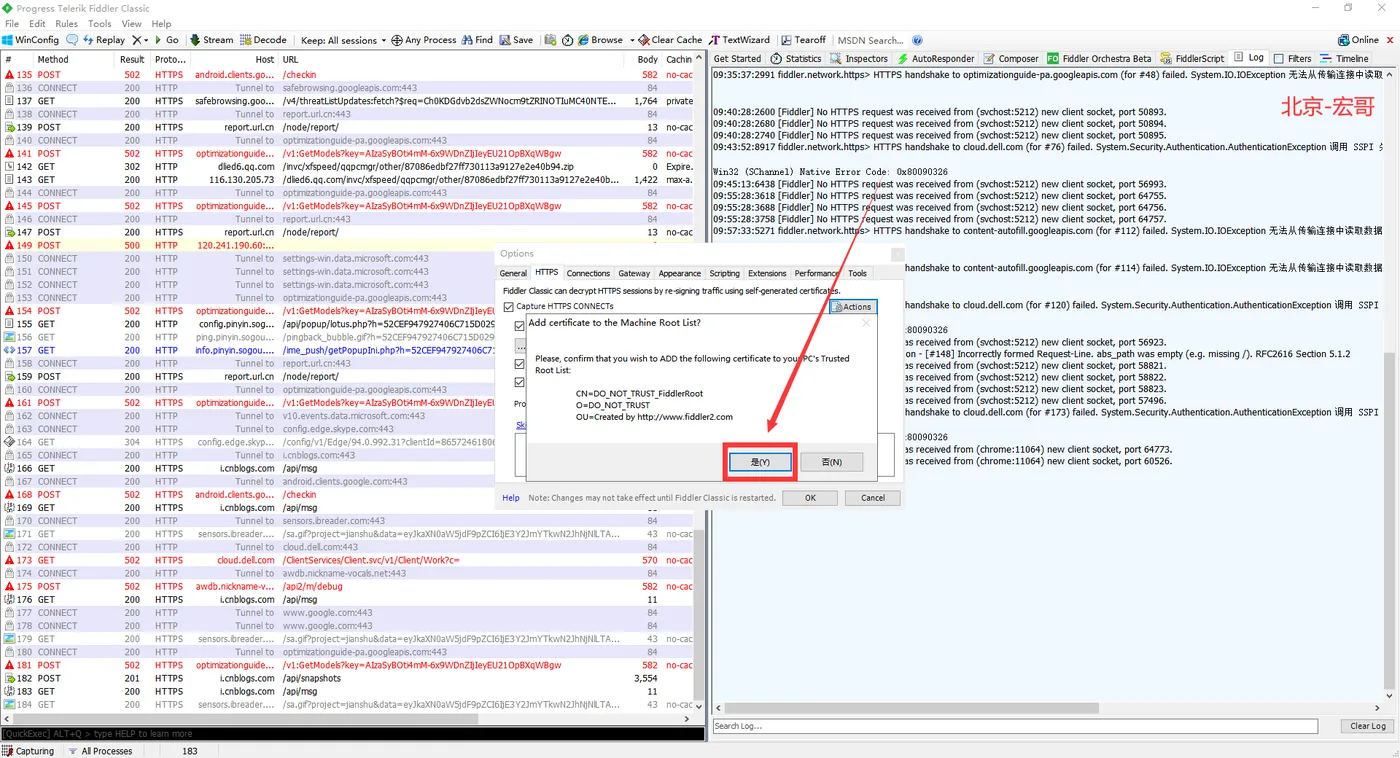Open Find sessions from the toolbar
Screen dimensions: 1400x758
(x=477, y=40)
